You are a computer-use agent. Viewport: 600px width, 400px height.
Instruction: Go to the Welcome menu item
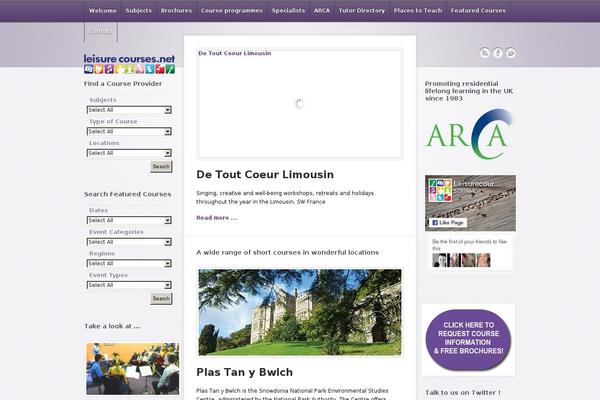pyautogui.click(x=103, y=11)
